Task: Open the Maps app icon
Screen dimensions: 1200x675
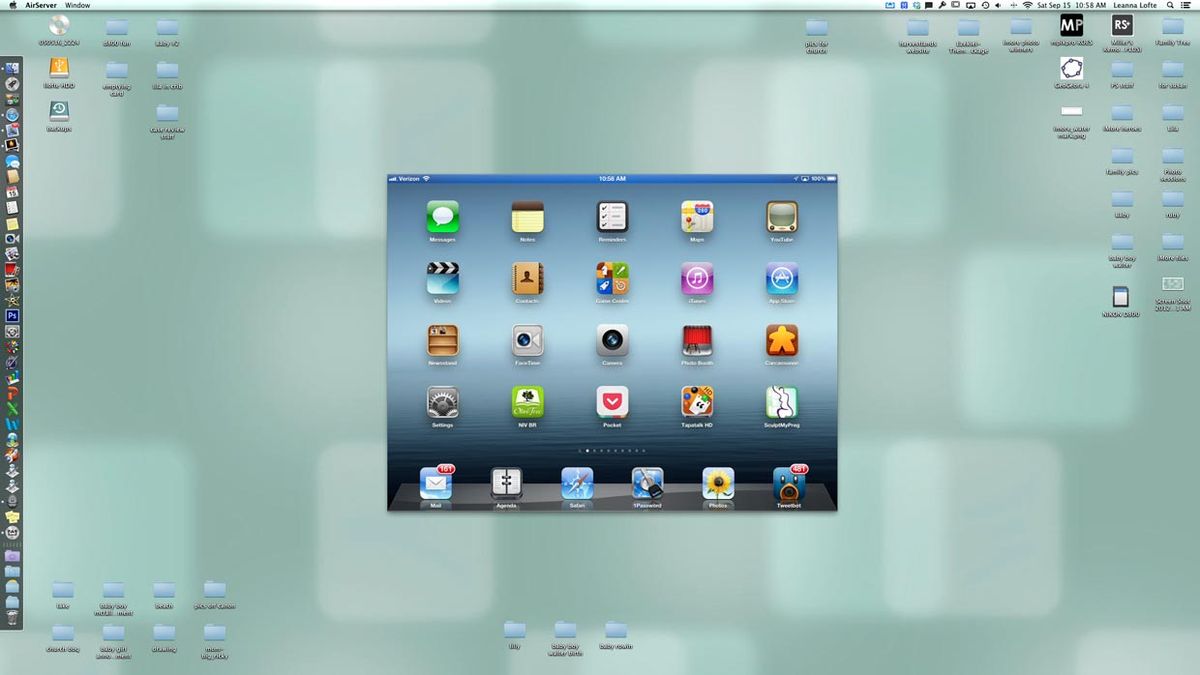Action: click(697, 217)
